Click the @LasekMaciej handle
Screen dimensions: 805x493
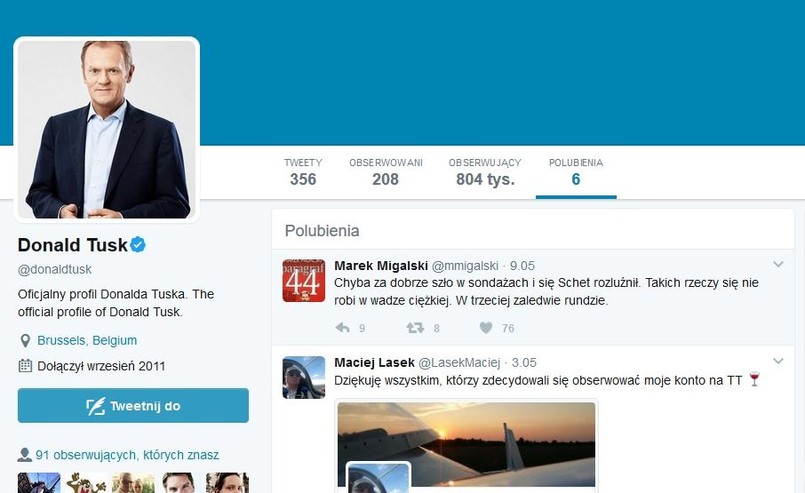tap(459, 363)
